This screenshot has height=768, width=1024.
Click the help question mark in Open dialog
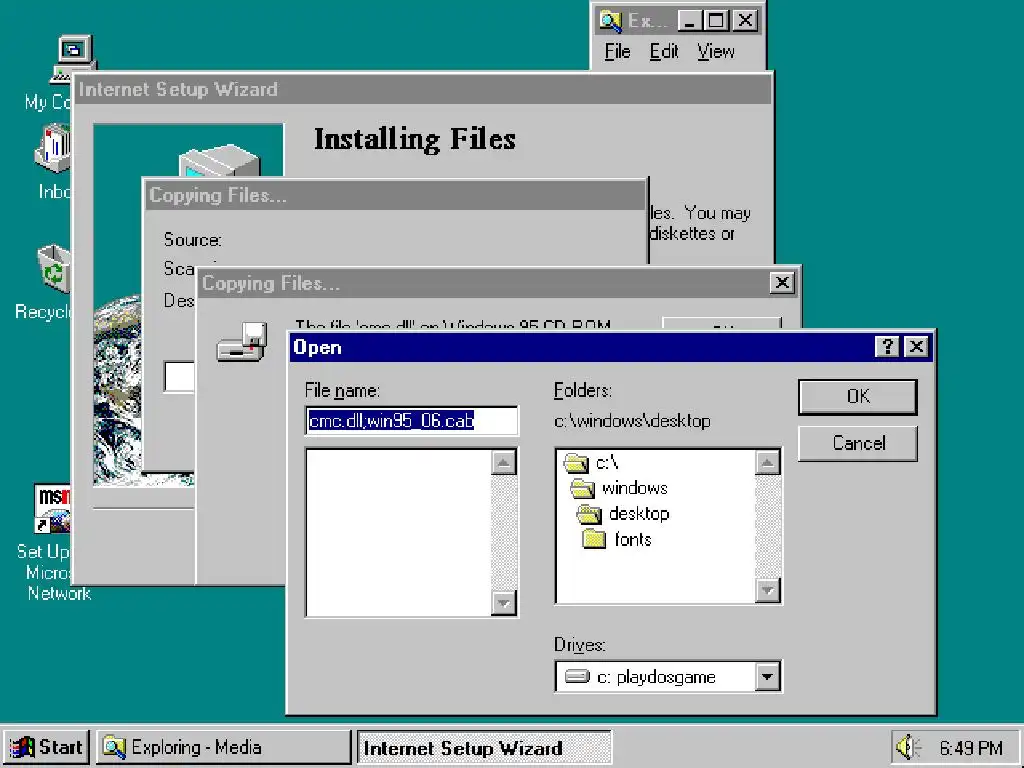pos(887,347)
